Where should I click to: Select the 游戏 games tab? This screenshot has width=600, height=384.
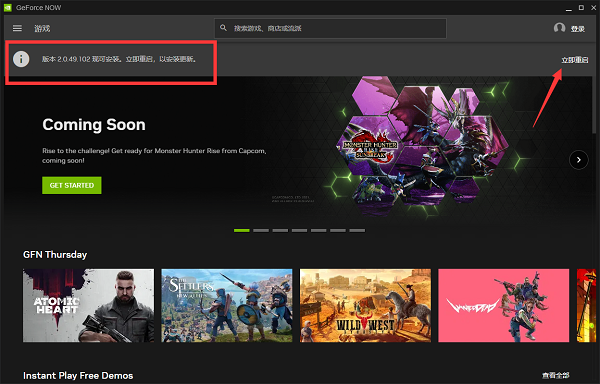pyautogui.click(x=42, y=28)
